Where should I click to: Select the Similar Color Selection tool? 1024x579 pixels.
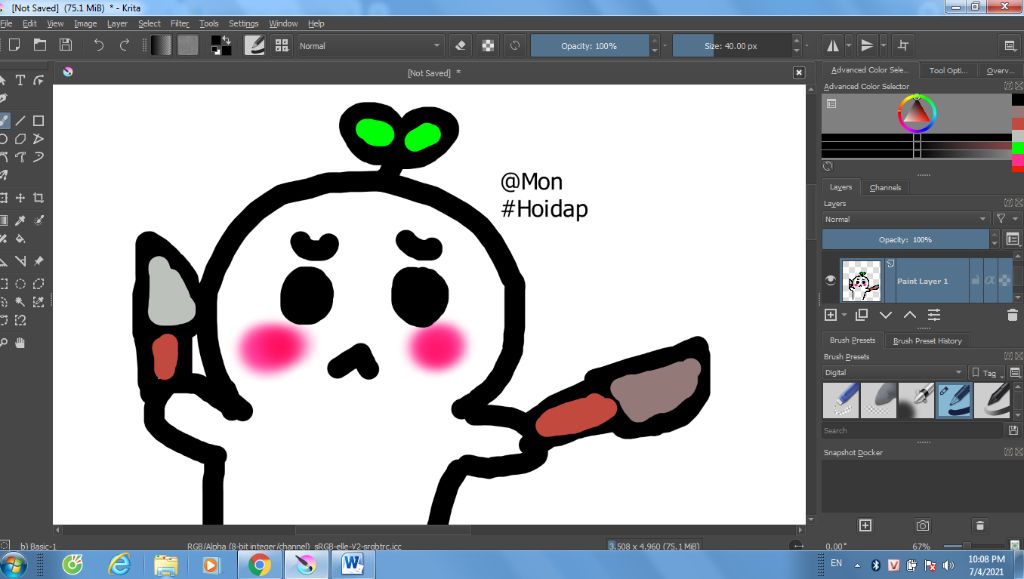[39, 302]
